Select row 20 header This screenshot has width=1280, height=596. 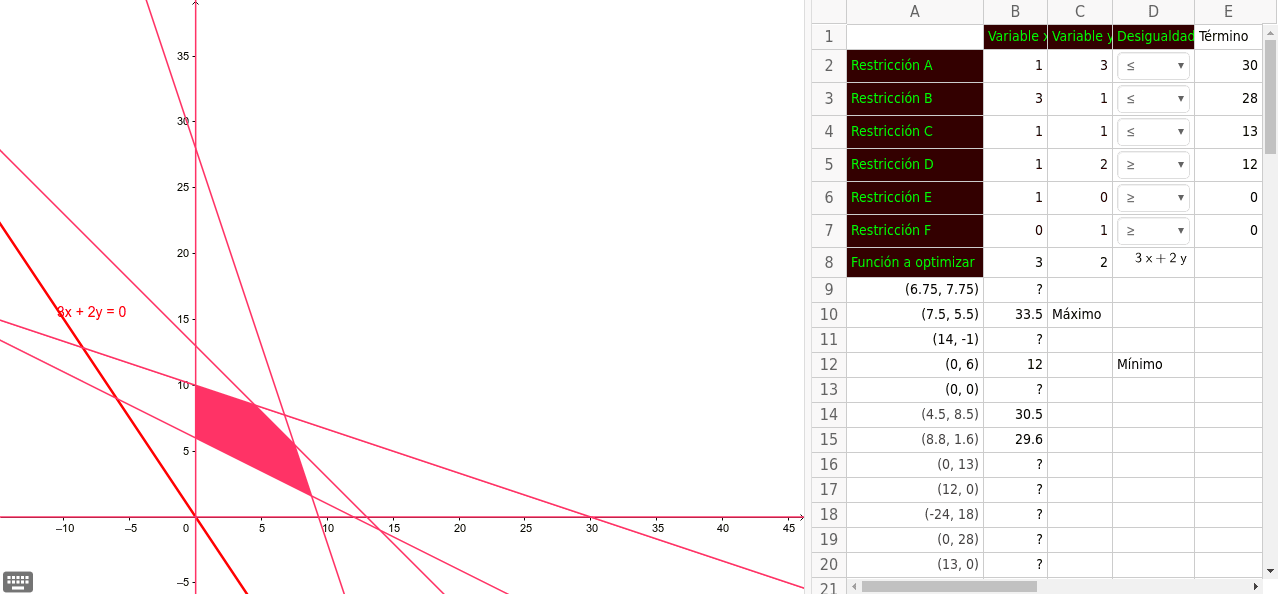click(828, 565)
